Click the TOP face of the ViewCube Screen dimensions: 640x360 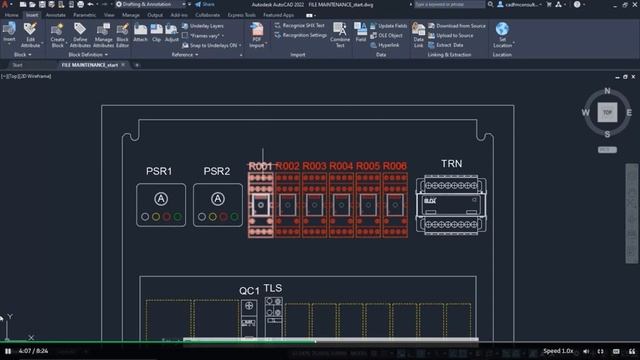[607, 112]
